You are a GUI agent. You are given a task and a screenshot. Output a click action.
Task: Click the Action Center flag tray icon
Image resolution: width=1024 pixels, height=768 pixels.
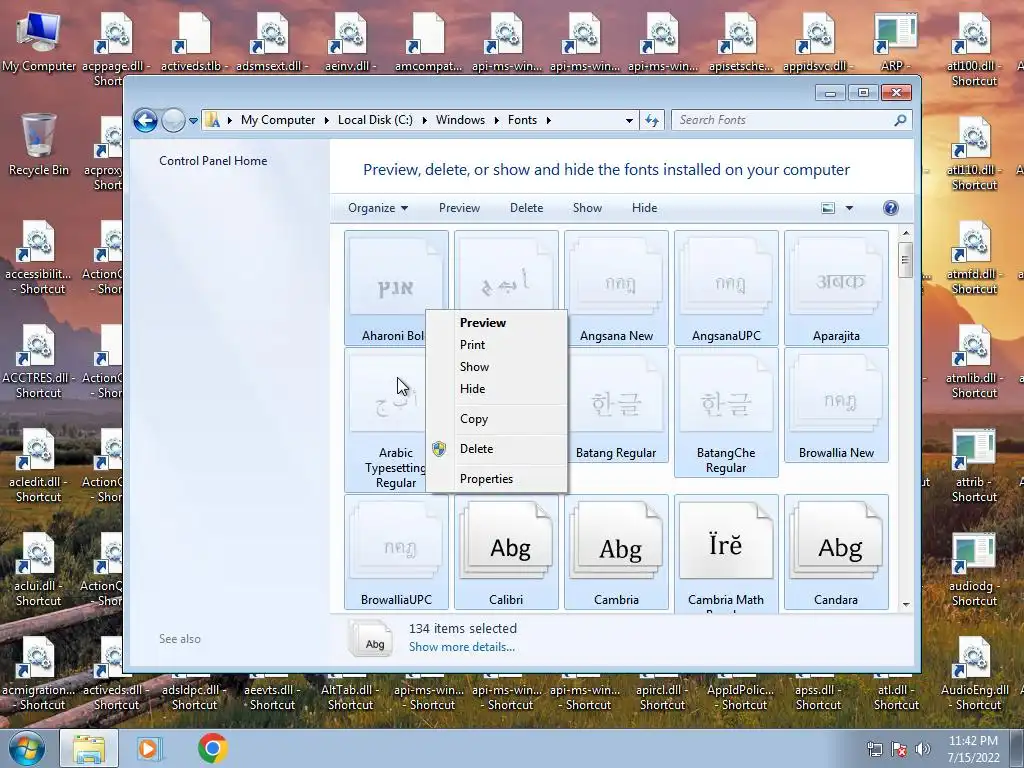pos(899,749)
